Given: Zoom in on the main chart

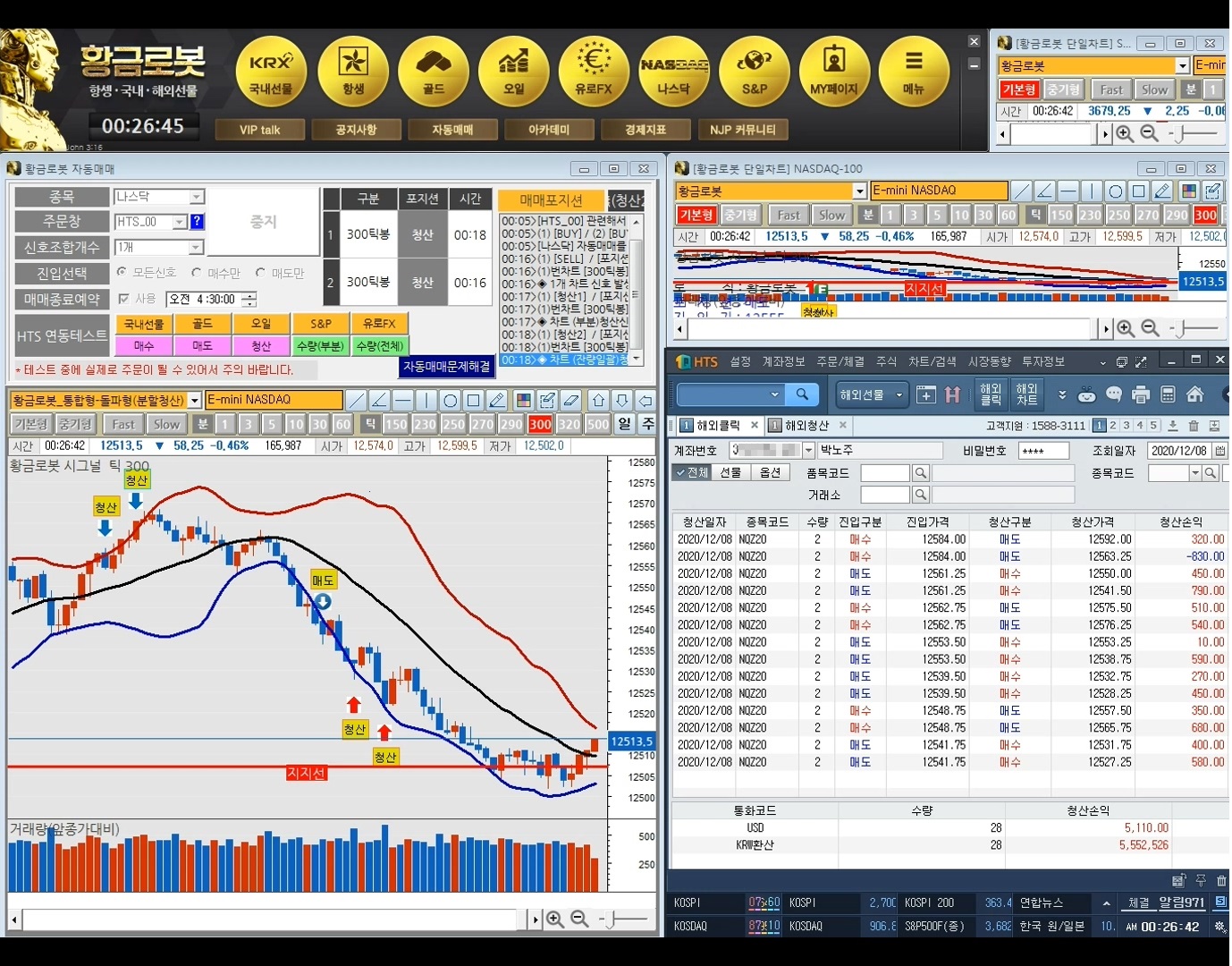Looking at the screenshot, I should coord(555,919).
